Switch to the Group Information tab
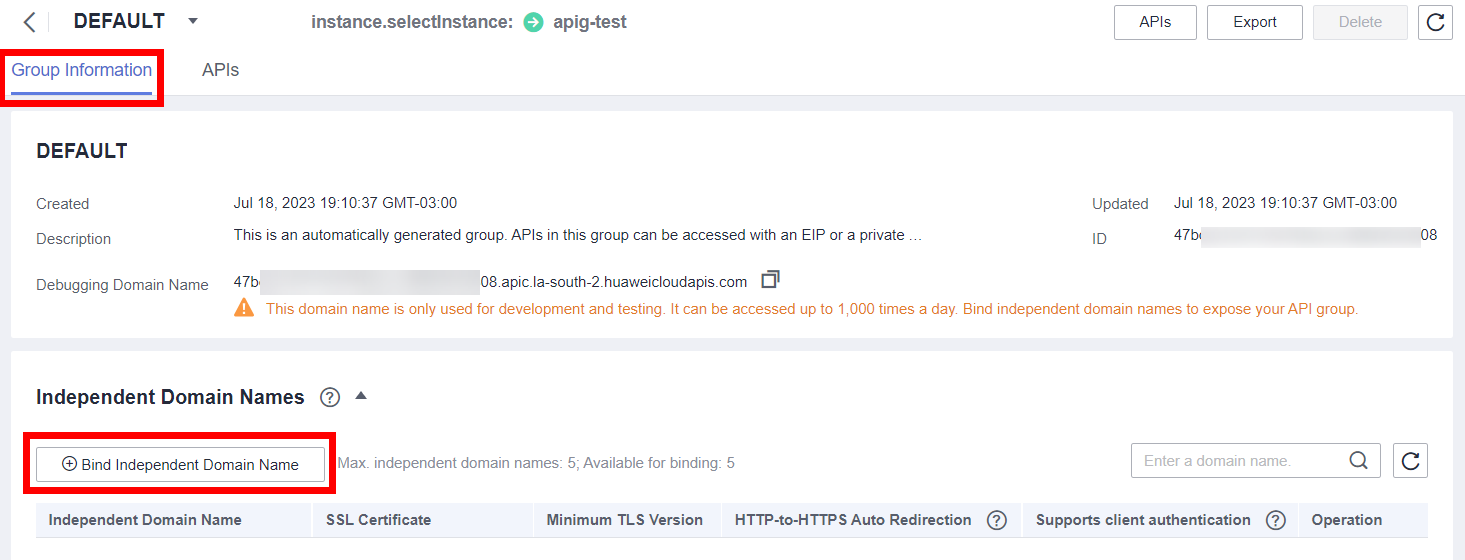The image size is (1465, 560). point(82,70)
